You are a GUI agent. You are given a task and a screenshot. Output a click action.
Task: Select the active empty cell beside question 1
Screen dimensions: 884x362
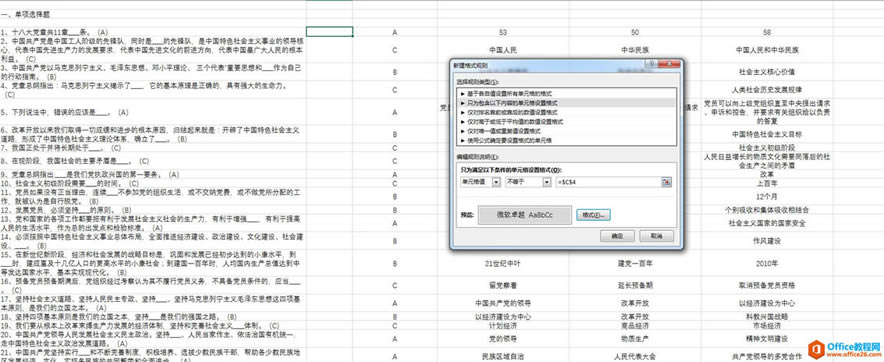click(329, 32)
